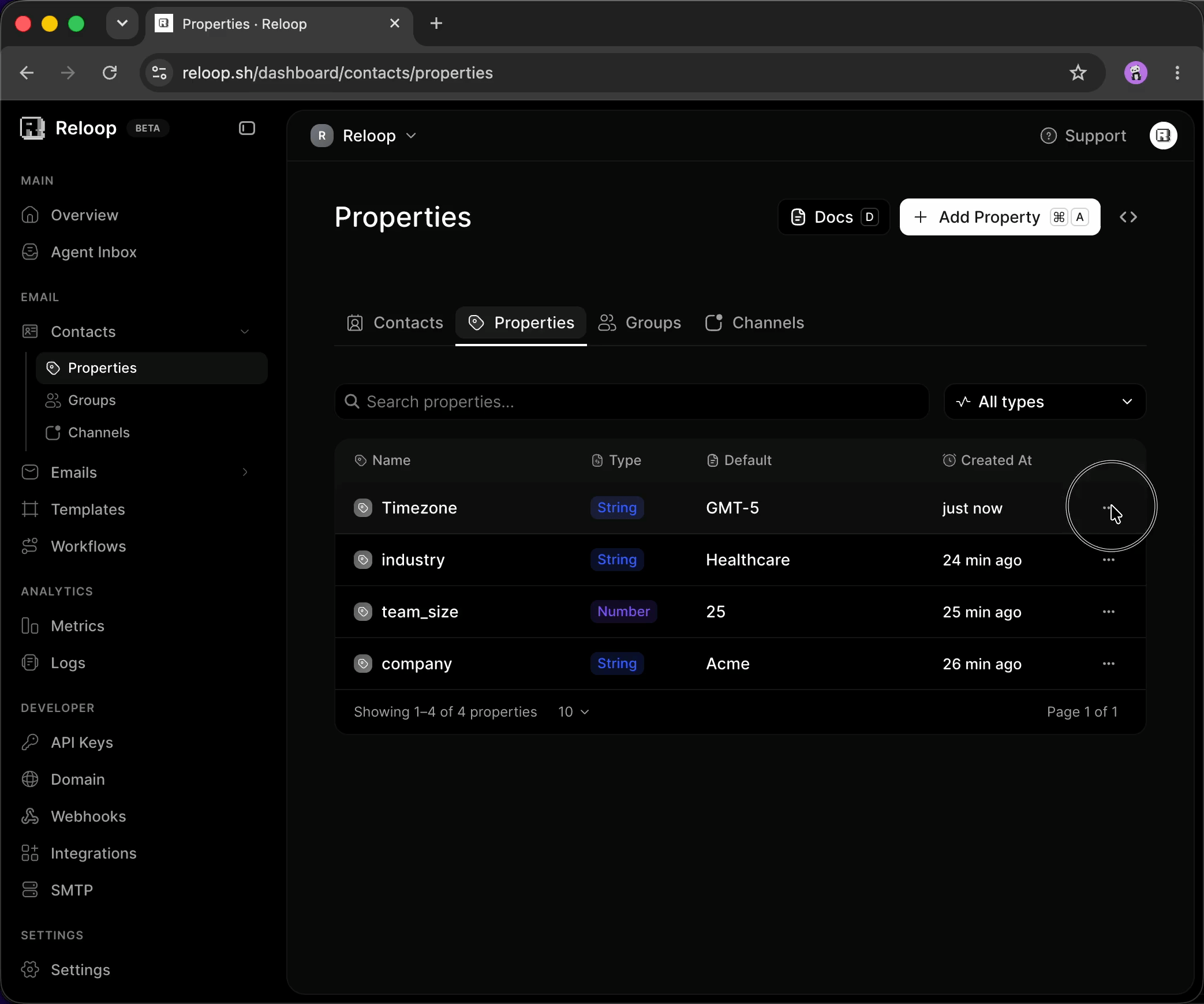Image resolution: width=1204 pixels, height=1004 pixels.
Task: Open the browser profile avatar
Action: click(1136, 73)
